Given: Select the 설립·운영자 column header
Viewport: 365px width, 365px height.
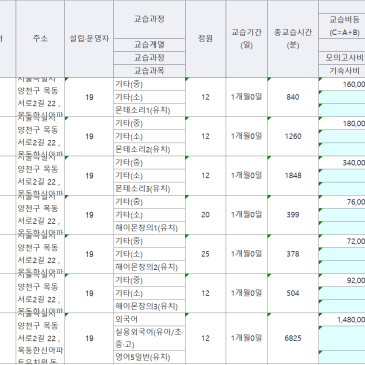Looking at the screenshot, I should (x=89, y=39).
